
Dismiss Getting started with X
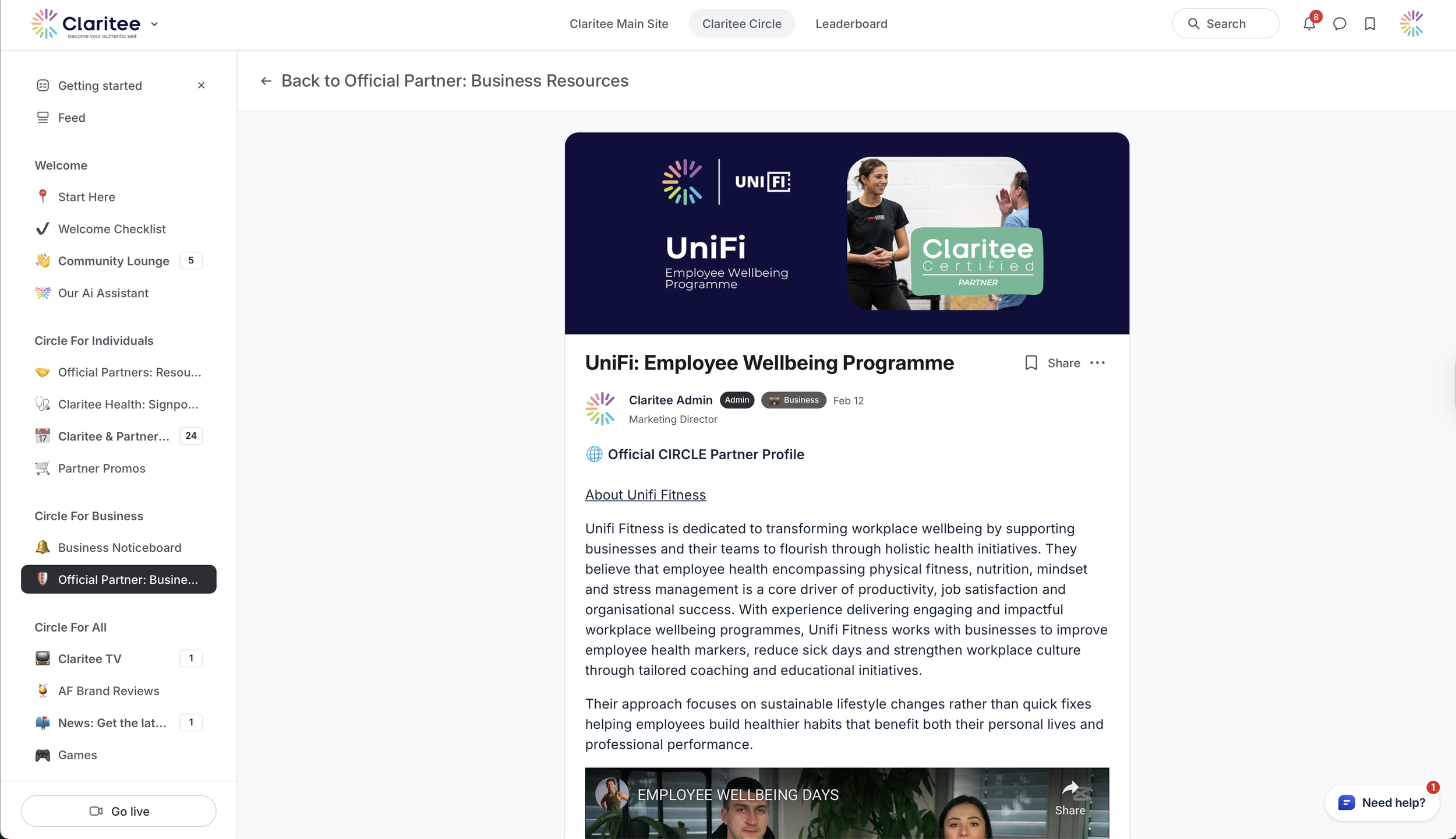[202, 86]
